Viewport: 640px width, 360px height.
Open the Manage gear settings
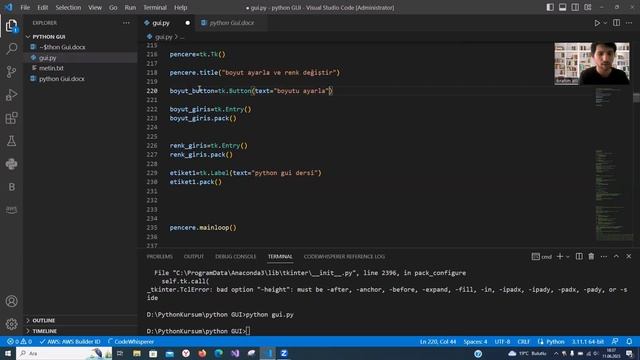[11, 324]
